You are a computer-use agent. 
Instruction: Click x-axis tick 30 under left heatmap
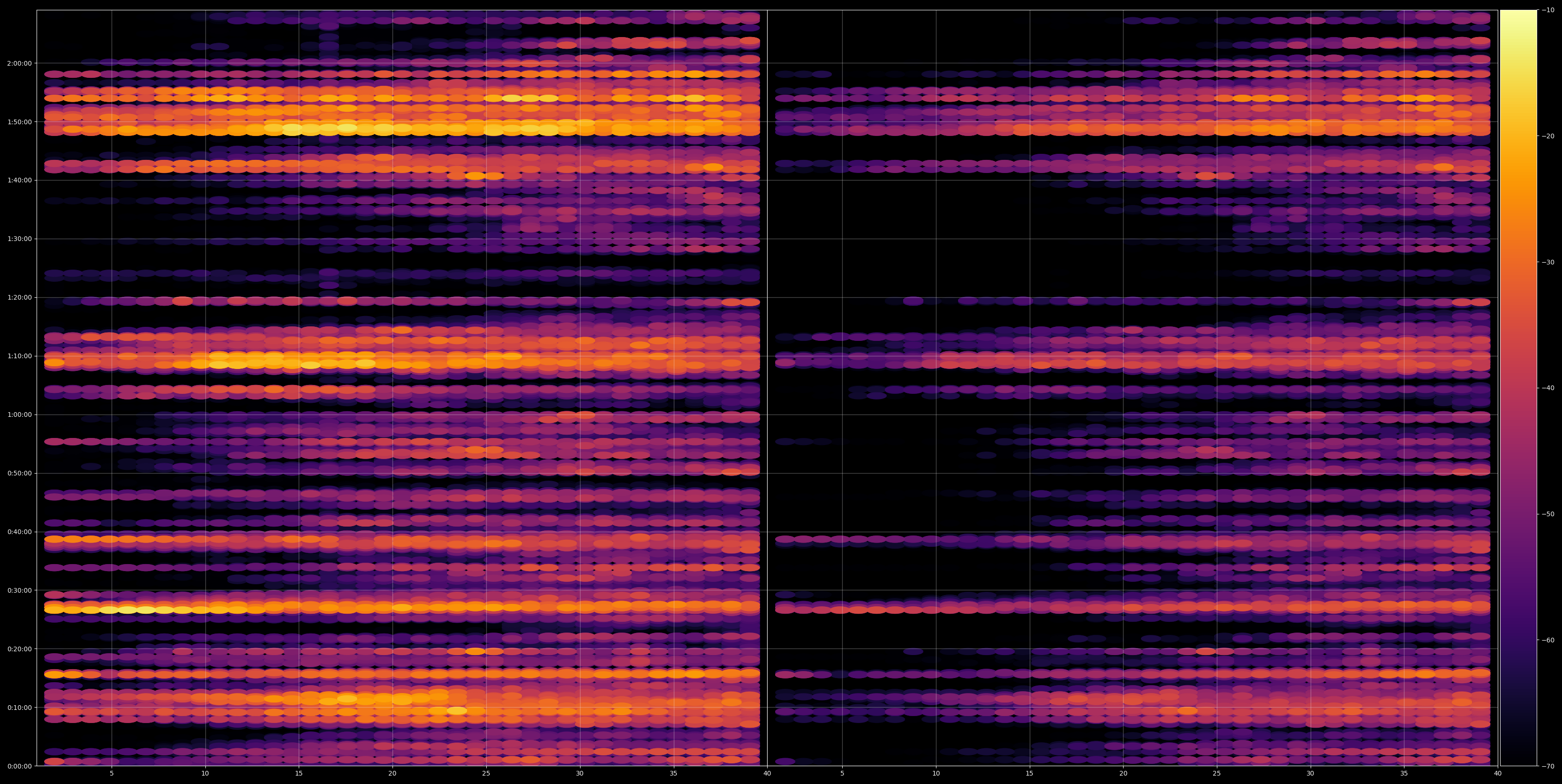[580, 774]
